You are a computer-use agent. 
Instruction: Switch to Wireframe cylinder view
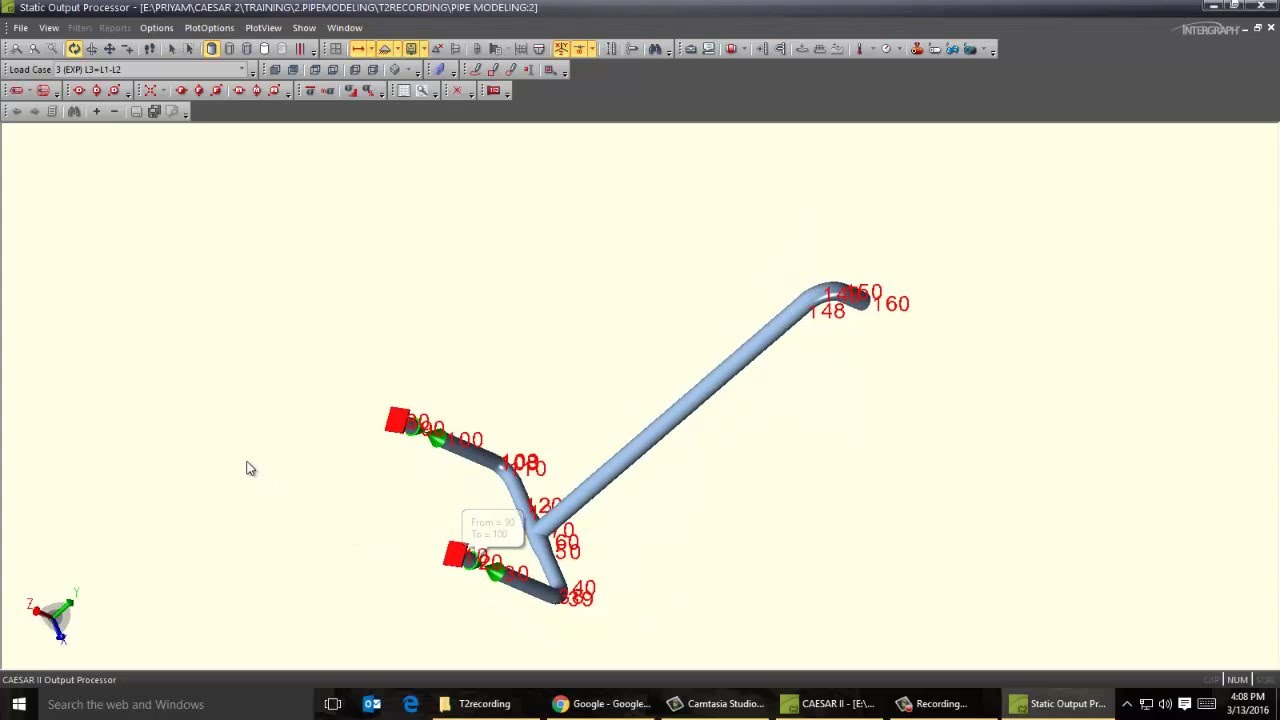tap(247, 48)
